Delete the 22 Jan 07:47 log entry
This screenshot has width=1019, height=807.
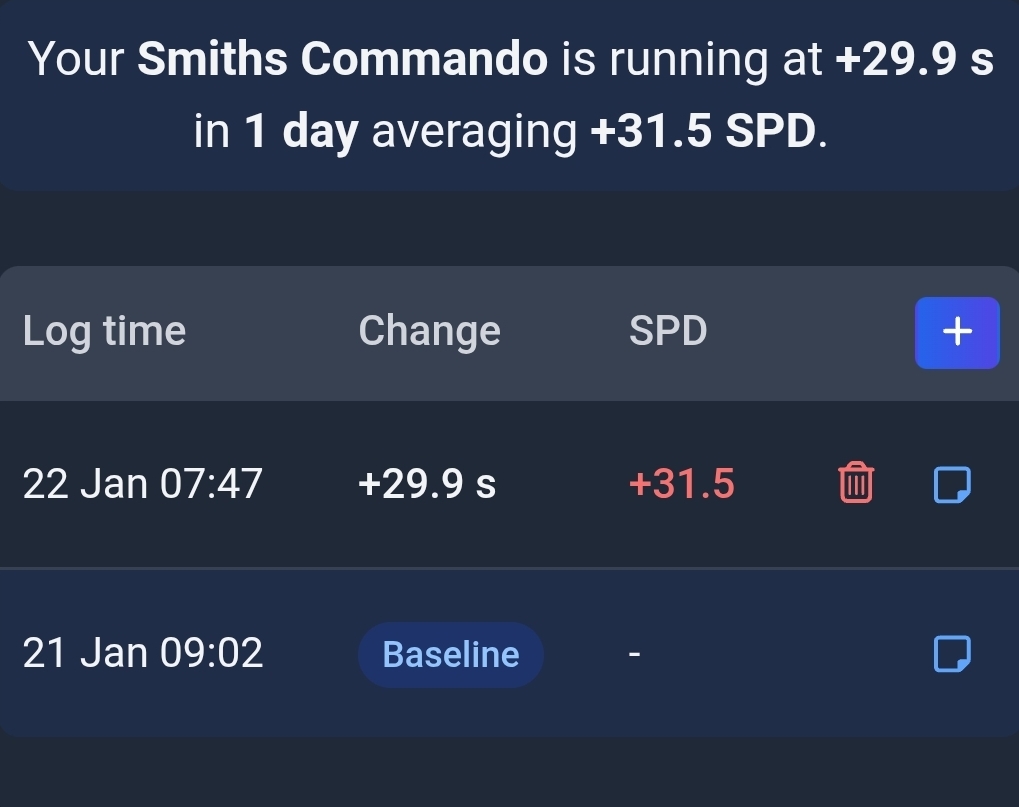[855, 484]
